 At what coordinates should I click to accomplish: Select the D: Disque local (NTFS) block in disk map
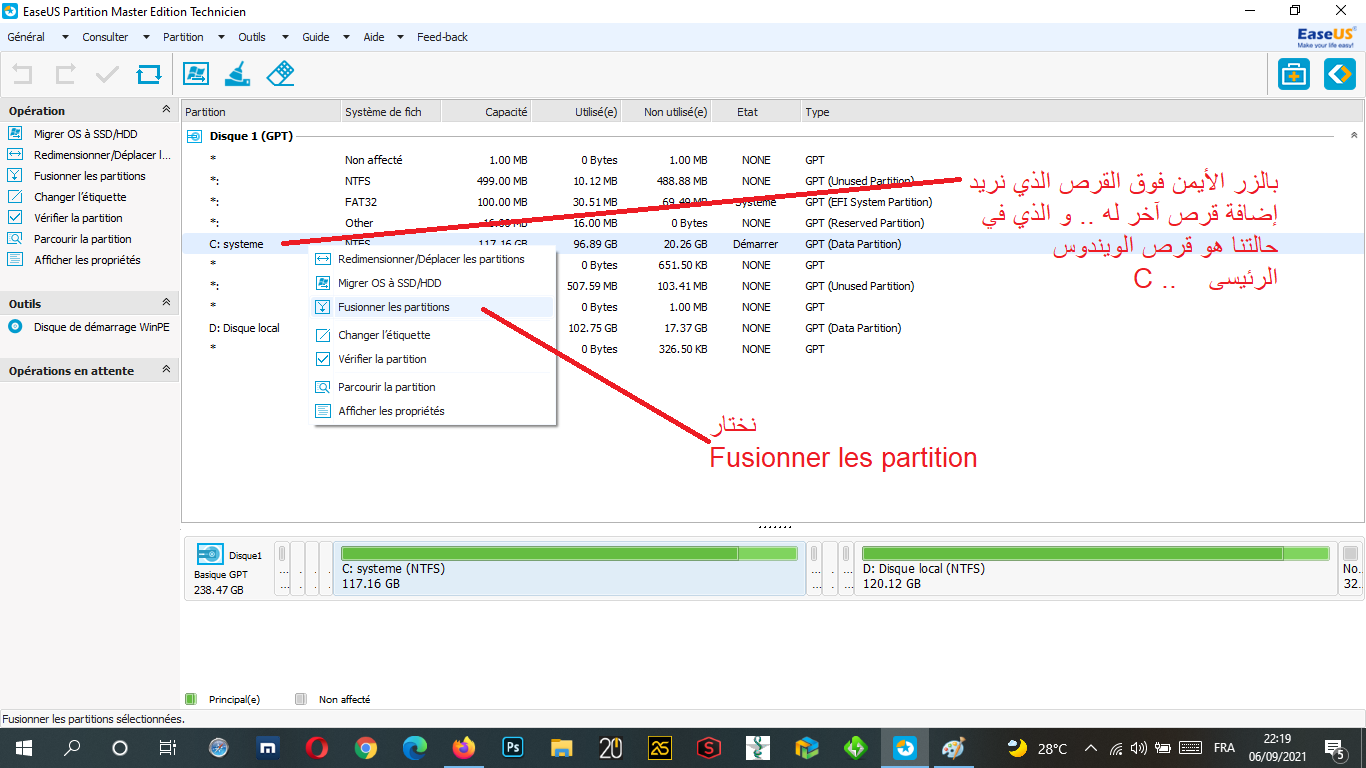tap(1095, 569)
